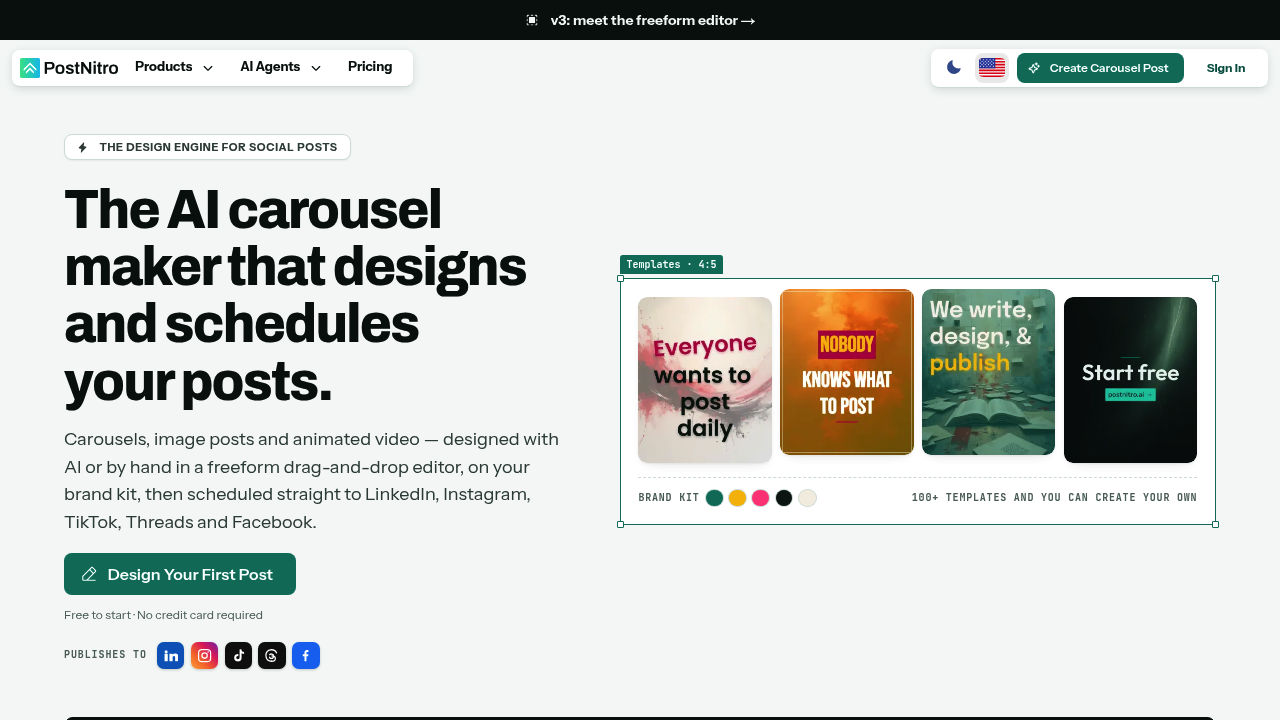The height and width of the screenshot is (720, 1280).
Task: Go to the Pricing page
Action: pos(370,67)
